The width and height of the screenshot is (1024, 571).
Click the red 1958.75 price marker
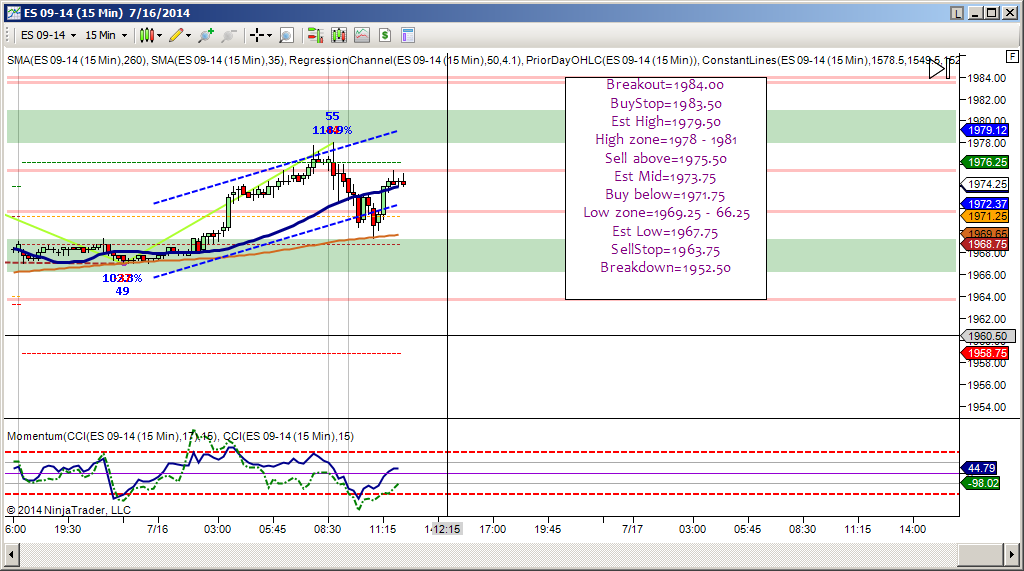[985, 353]
